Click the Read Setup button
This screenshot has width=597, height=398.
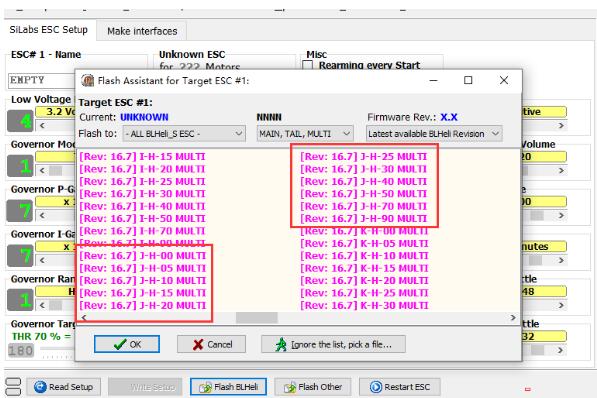tap(64, 387)
